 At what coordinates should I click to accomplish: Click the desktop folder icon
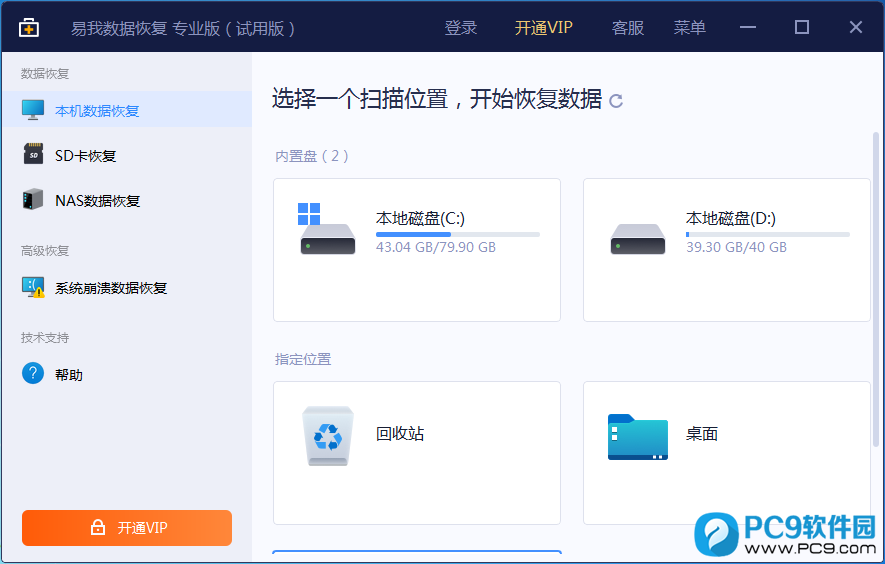point(638,437)
